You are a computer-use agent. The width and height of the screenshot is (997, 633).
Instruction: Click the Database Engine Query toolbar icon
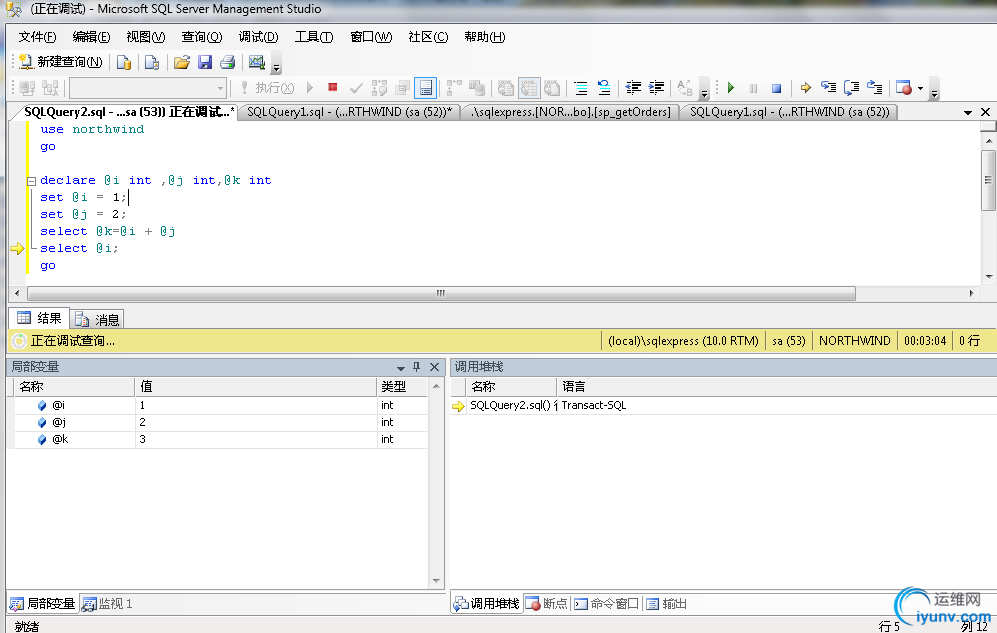[124, 62]
